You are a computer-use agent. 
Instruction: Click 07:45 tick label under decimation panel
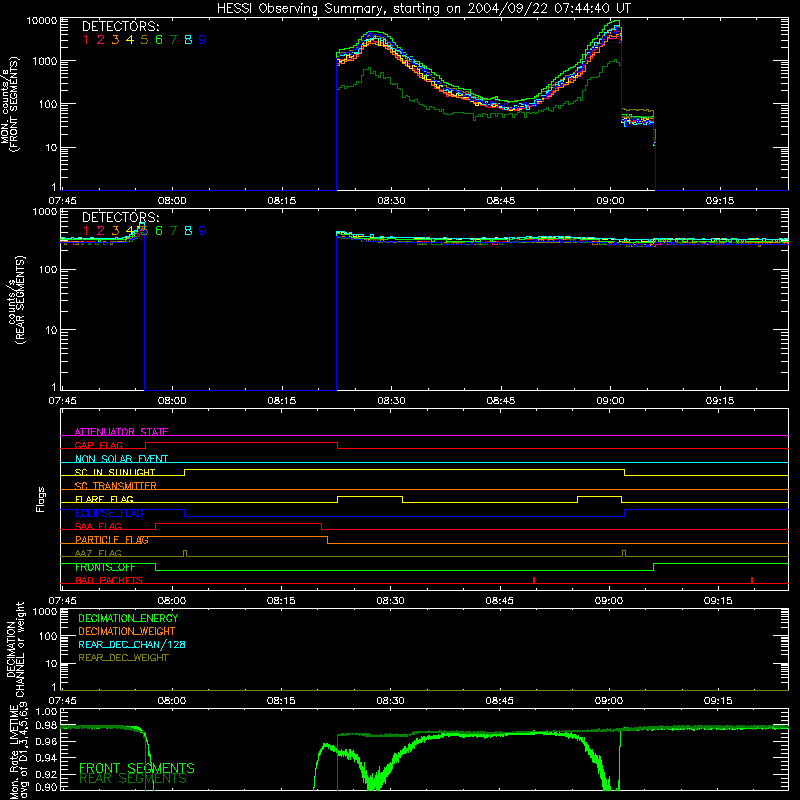62,701
